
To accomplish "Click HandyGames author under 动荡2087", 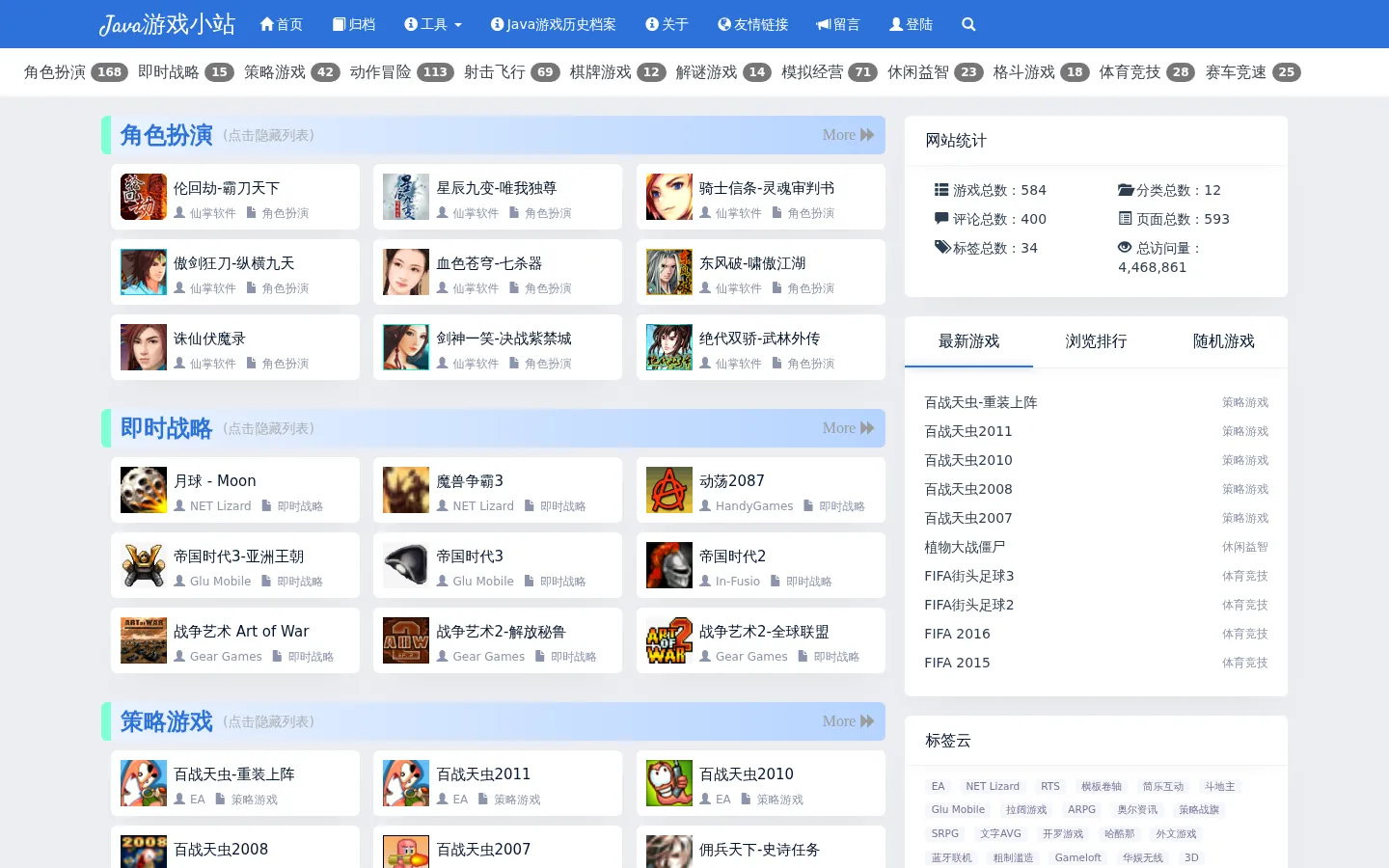I will tap(754, 506).
